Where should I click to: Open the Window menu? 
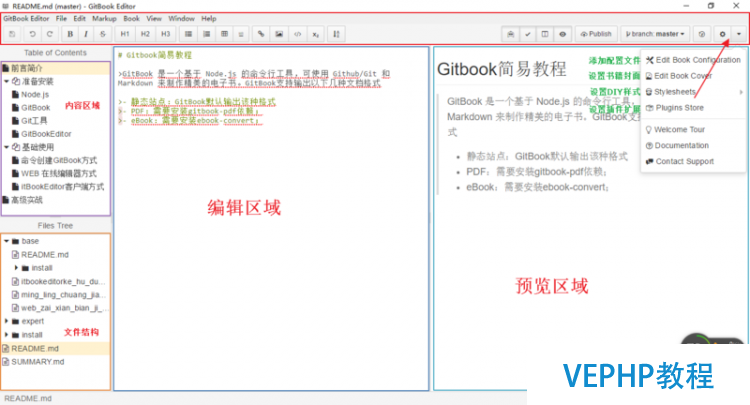(181, 19)
